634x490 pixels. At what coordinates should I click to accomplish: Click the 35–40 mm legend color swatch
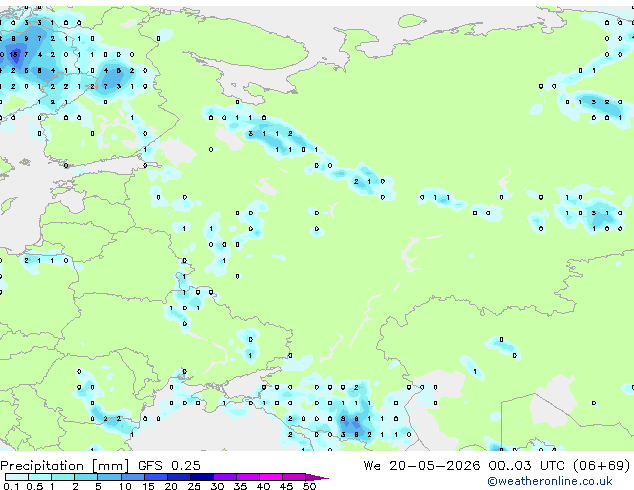coord(248,477)
